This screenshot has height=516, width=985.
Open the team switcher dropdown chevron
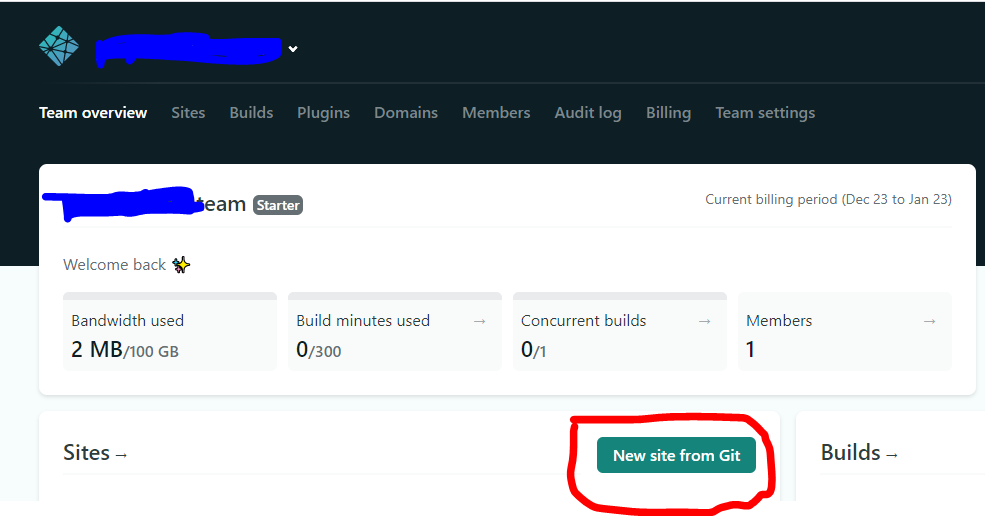point(293,49)
